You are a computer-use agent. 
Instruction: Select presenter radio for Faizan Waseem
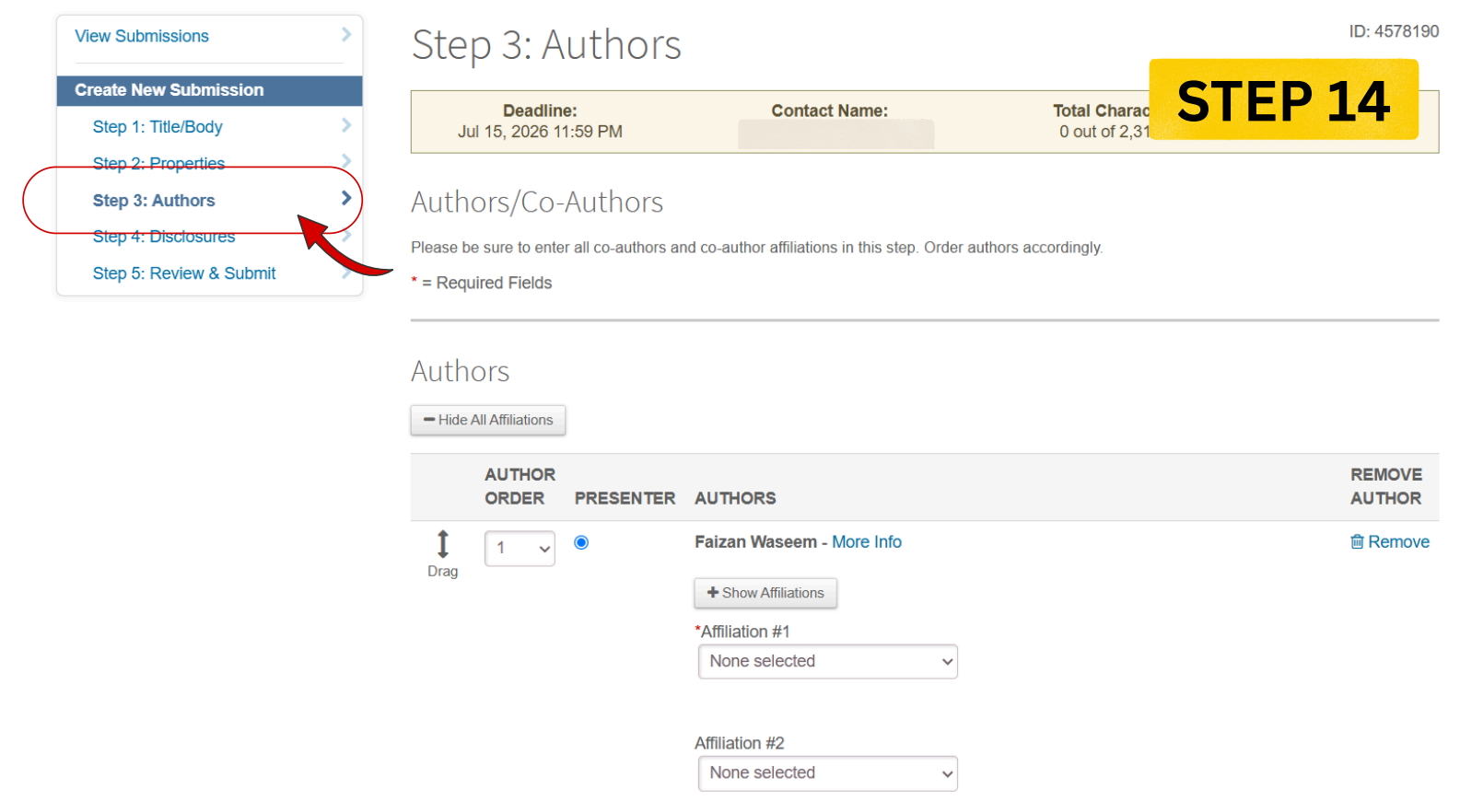point(581,542)
